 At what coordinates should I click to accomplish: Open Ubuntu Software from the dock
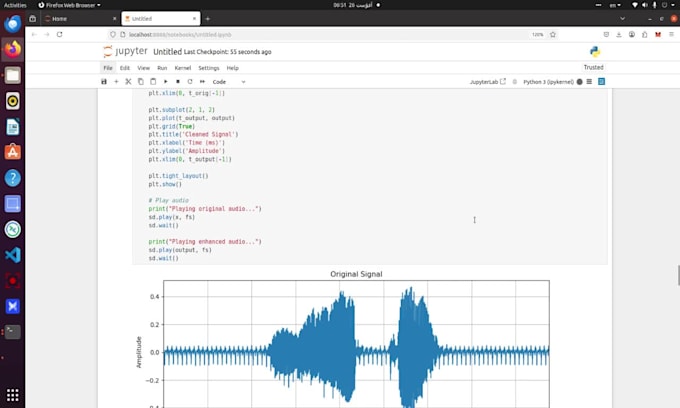pos(13,152)
